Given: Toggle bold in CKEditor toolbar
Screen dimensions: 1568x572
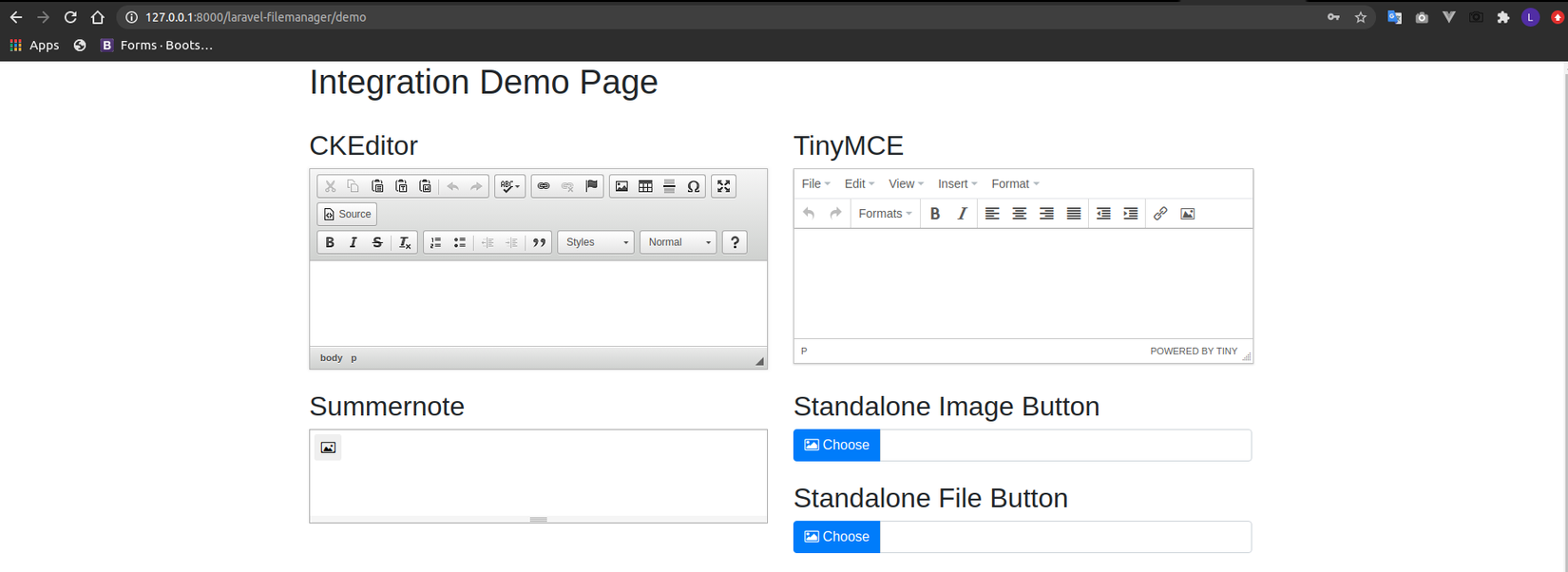Looking at the screenshot, I should 330,242.
